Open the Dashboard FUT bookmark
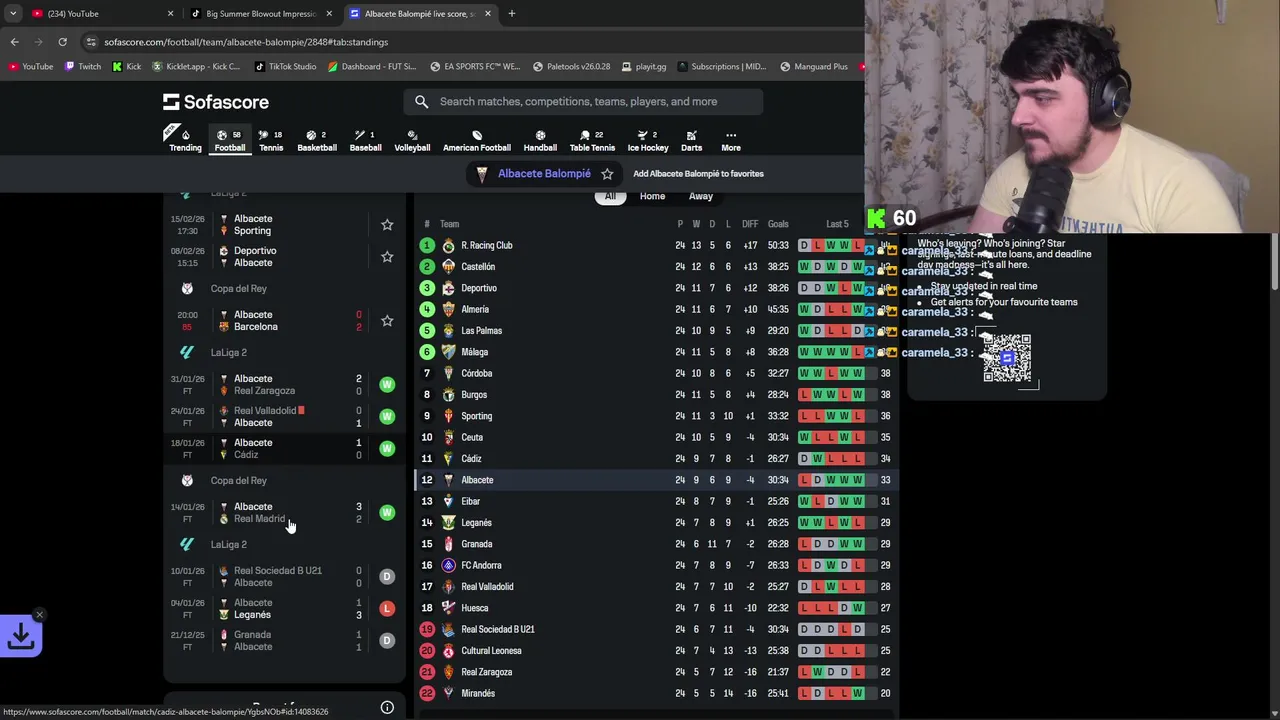The image size is (1280, 720). coord(372,67)
